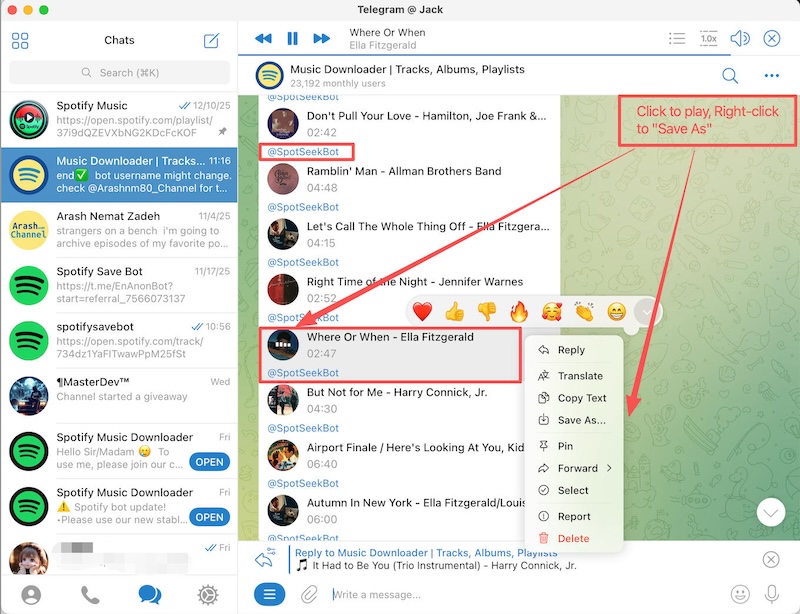Toggle the 1.0x playback speed control
This screenshot has height=614, width=800.
[x=706, y=38]
